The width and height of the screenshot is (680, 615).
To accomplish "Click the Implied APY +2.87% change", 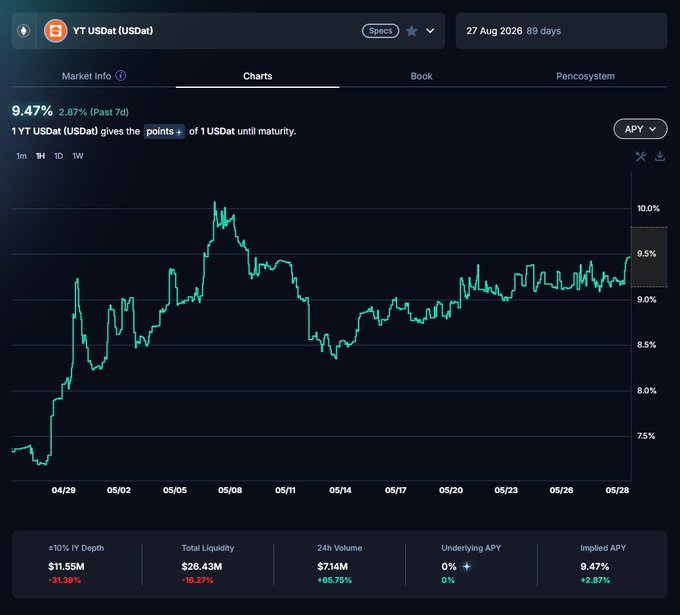I will 595,580.
